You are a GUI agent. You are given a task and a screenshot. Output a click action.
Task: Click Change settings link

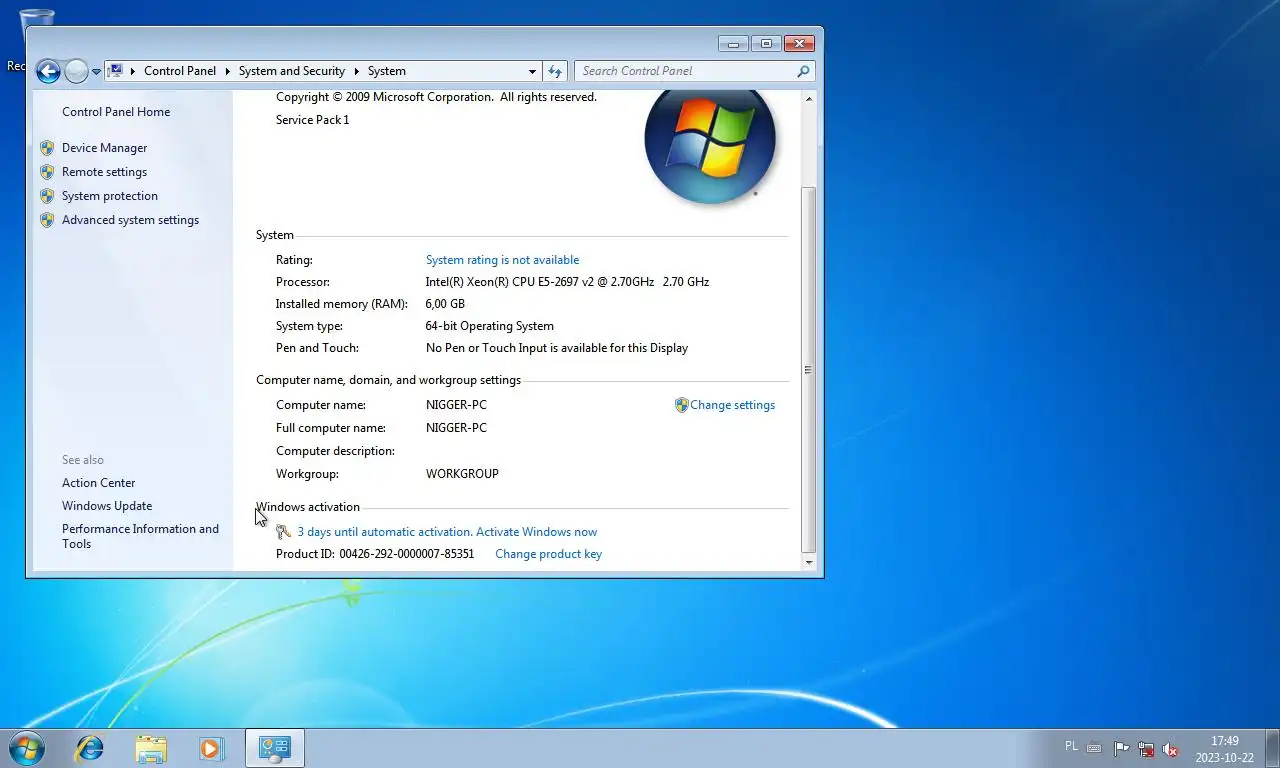coord(732,405)
